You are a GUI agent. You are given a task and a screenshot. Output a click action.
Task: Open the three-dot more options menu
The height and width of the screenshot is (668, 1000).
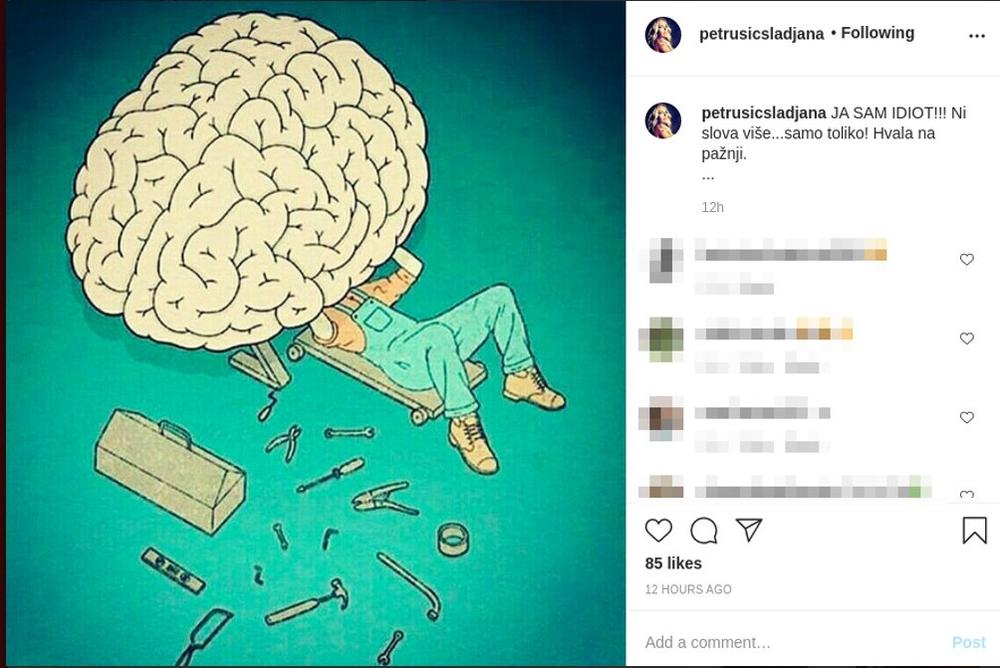(976, 36)
